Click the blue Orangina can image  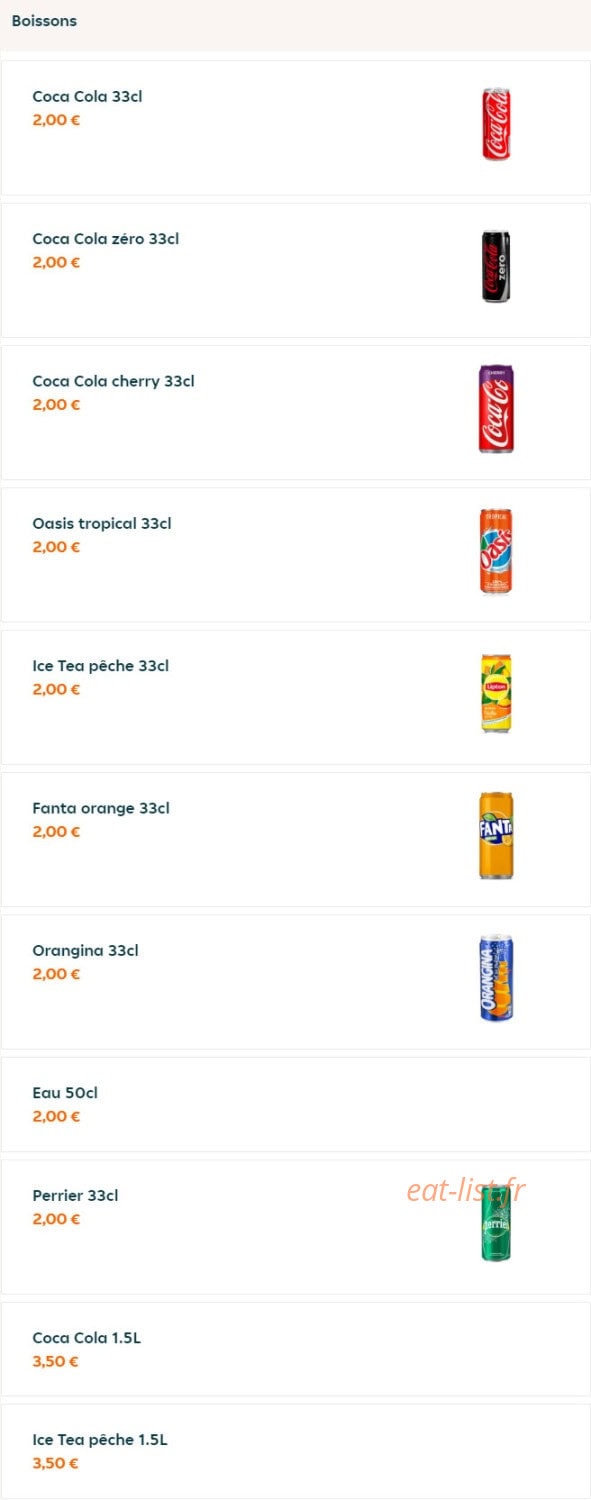pos(496,978)
